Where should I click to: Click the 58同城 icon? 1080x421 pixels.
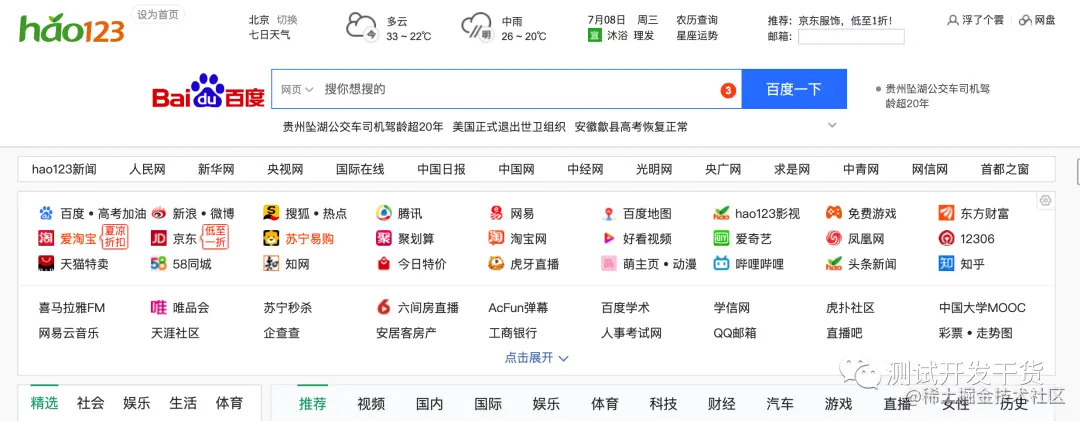158,263
